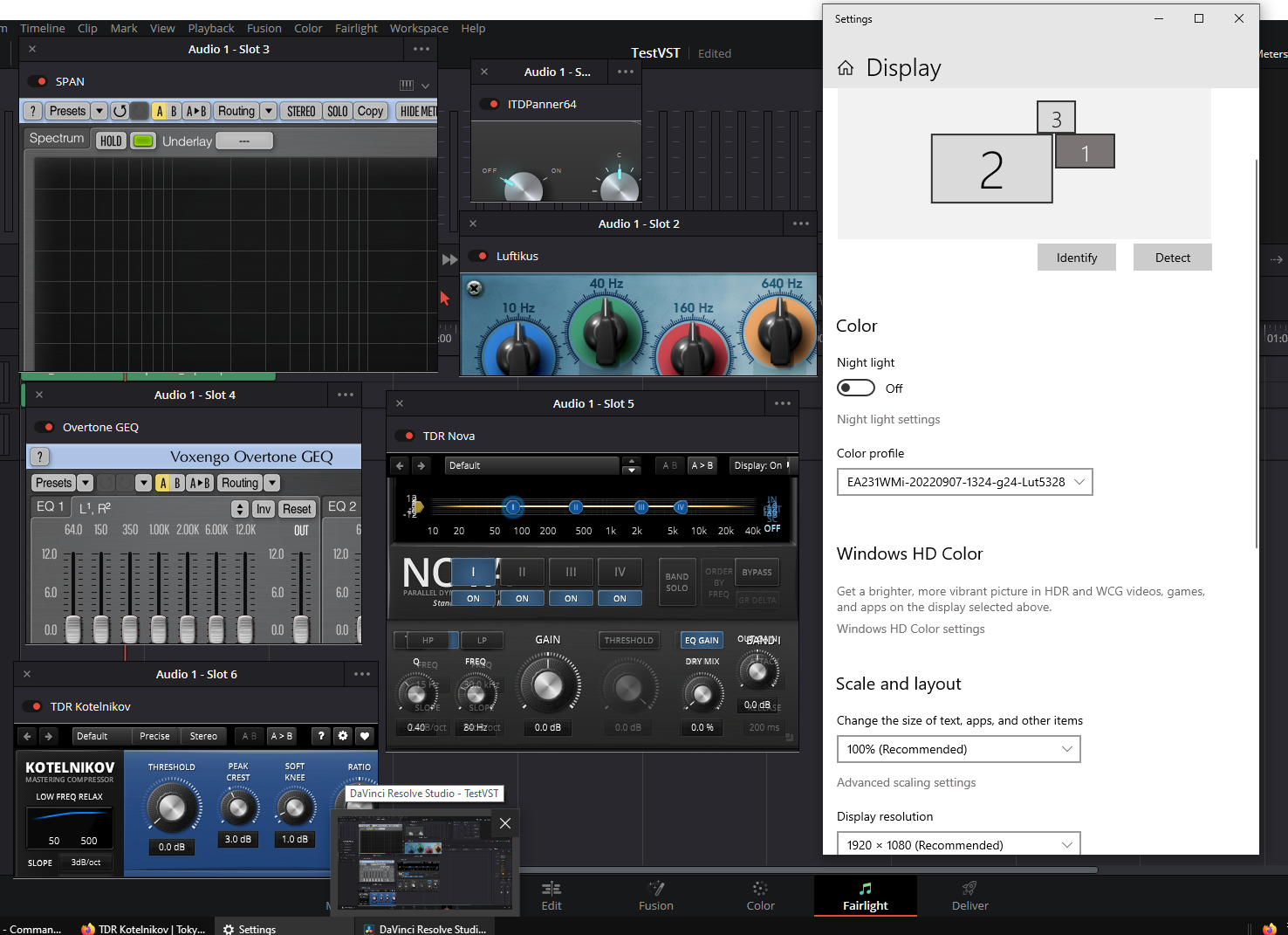
Task: Adjust Kotelnikov THRESHOLD knob
Action: coord(172,808)
